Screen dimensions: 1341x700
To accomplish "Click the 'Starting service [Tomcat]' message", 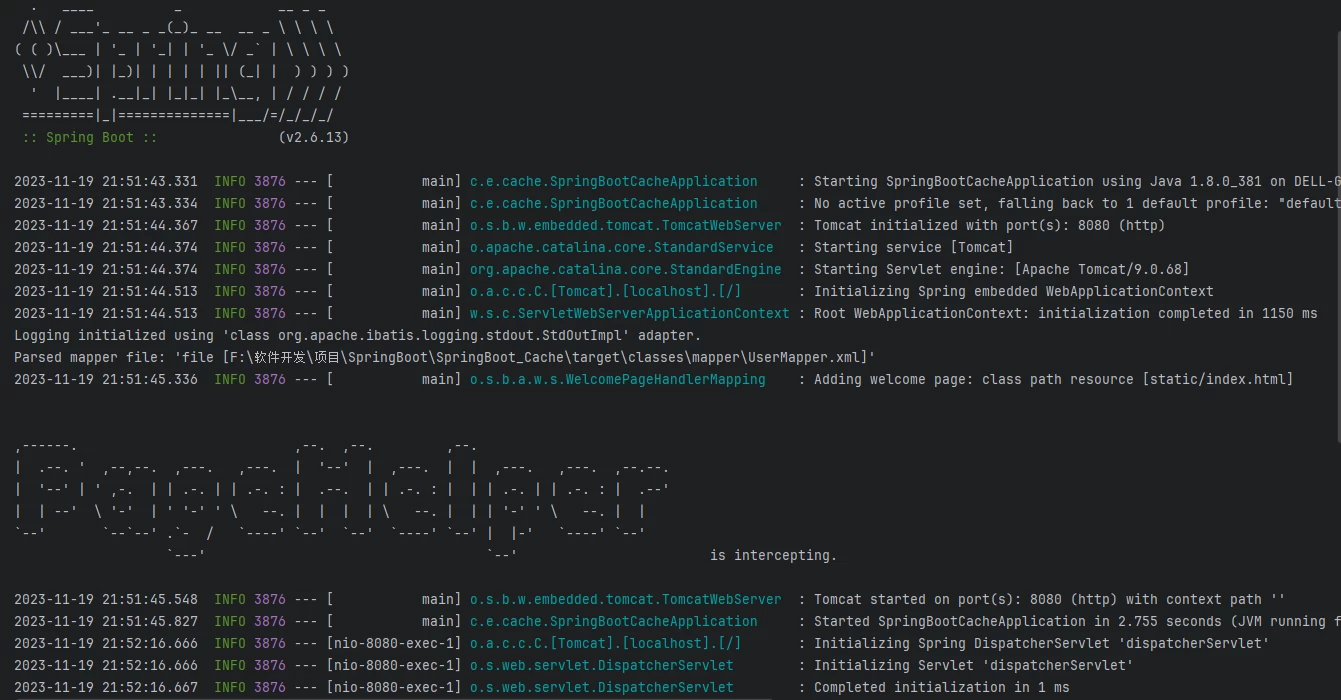I will click(913, 247).
